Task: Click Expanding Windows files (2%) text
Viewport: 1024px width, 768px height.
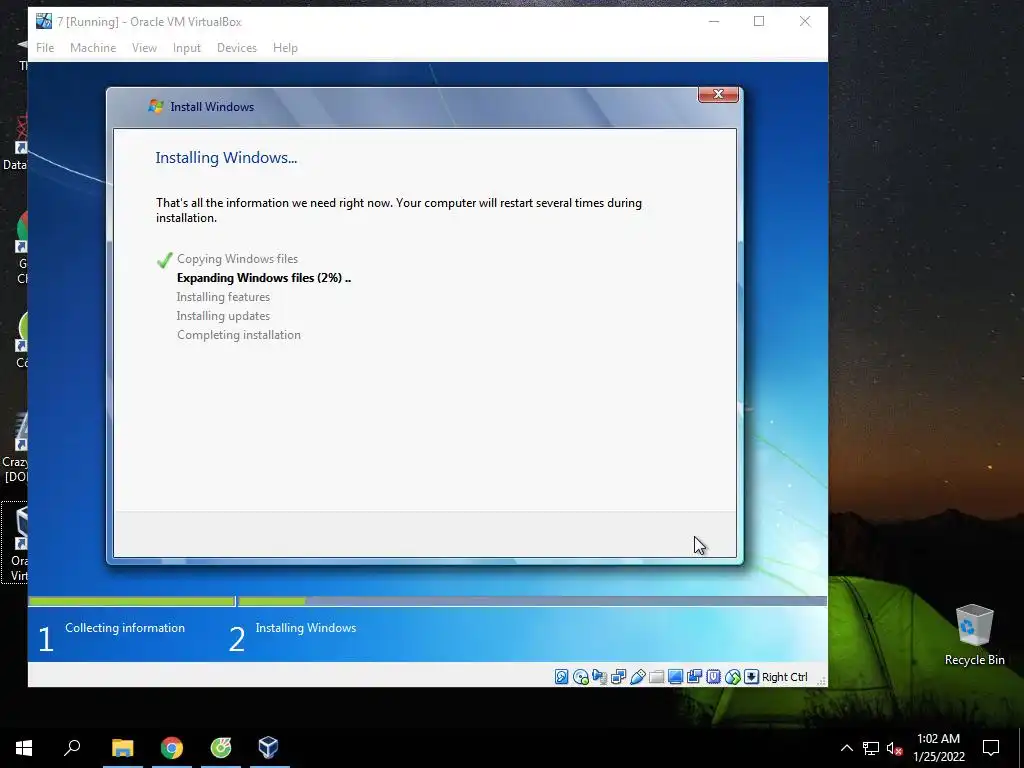Action: click(264, 278)
